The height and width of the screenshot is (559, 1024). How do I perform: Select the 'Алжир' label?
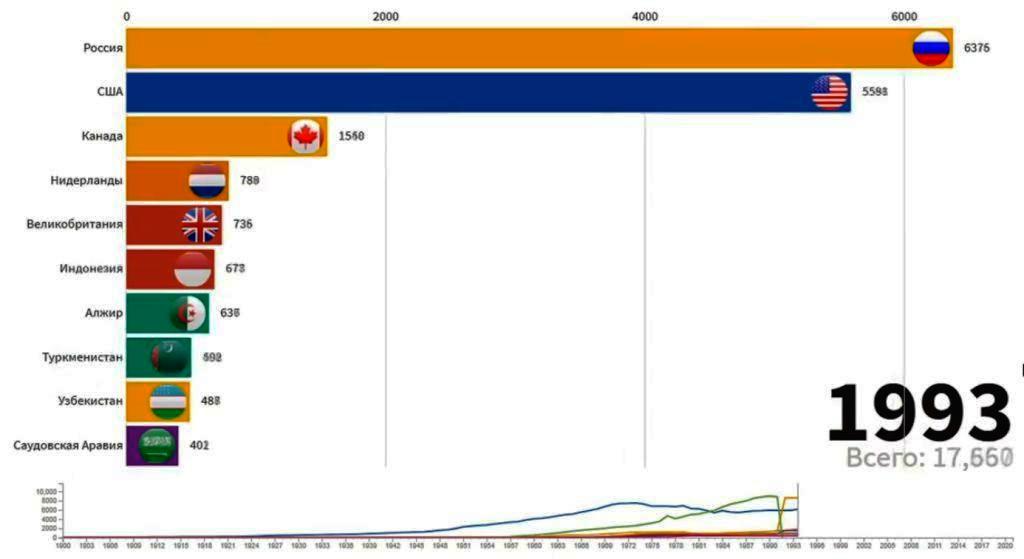[104, 313]
